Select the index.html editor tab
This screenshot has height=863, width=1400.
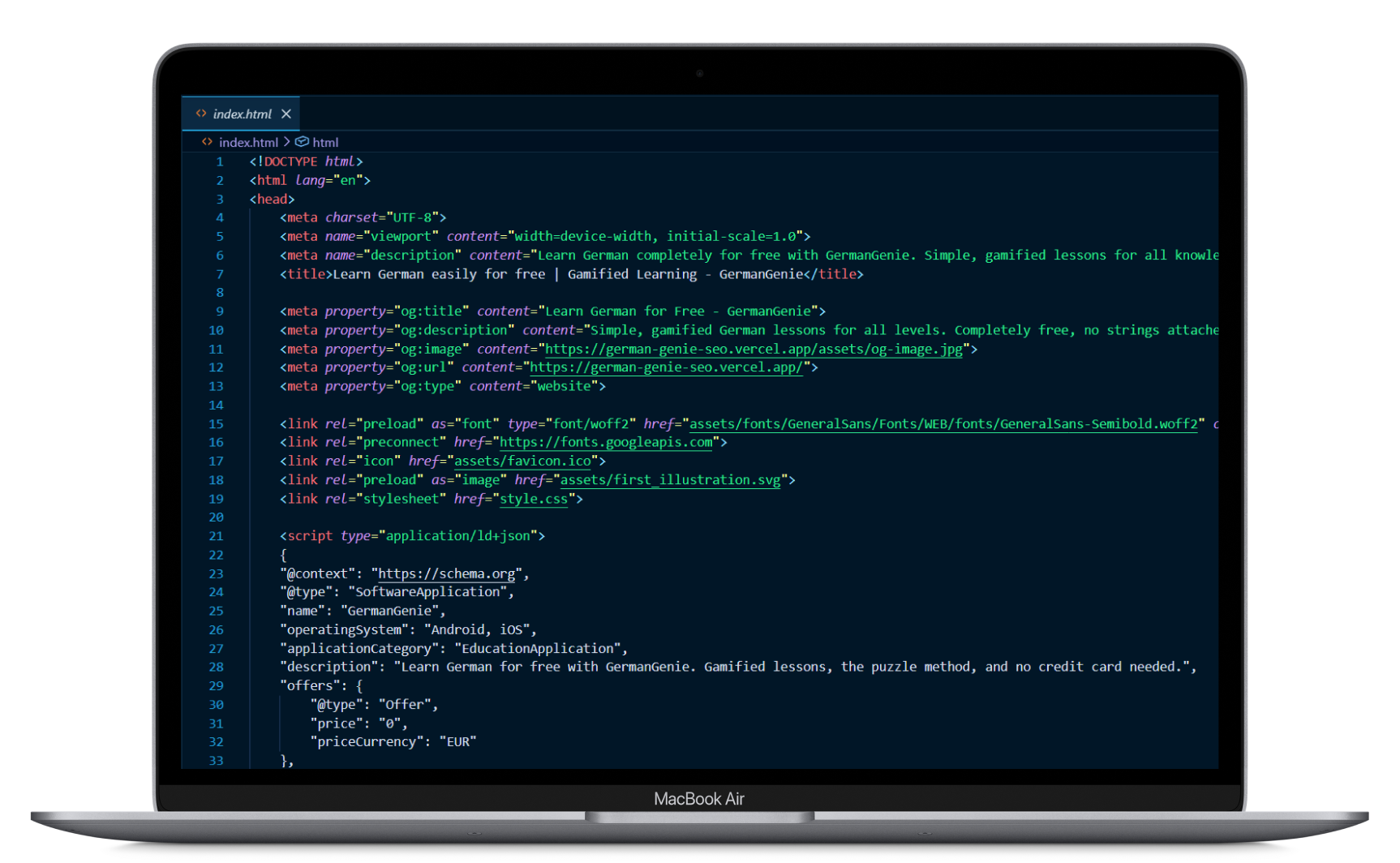[241, 114]
